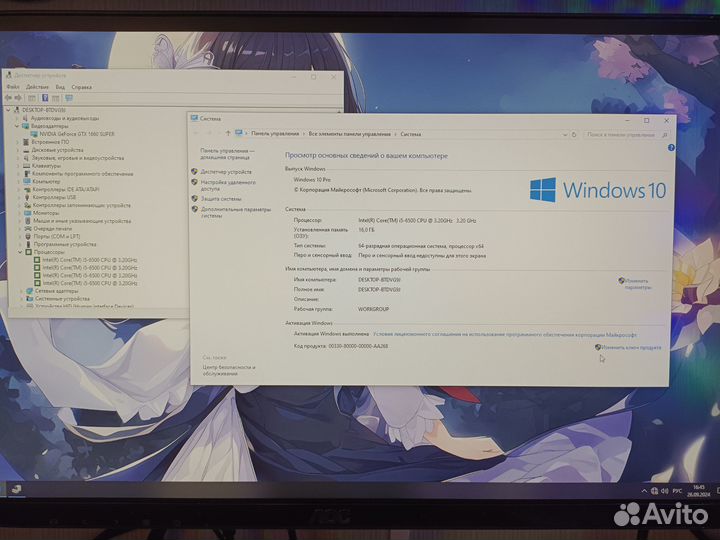Viewport: 720px width, 540px height.
Task: Click the 16,0 ГБ installed memory value
Action: [366, 230]
